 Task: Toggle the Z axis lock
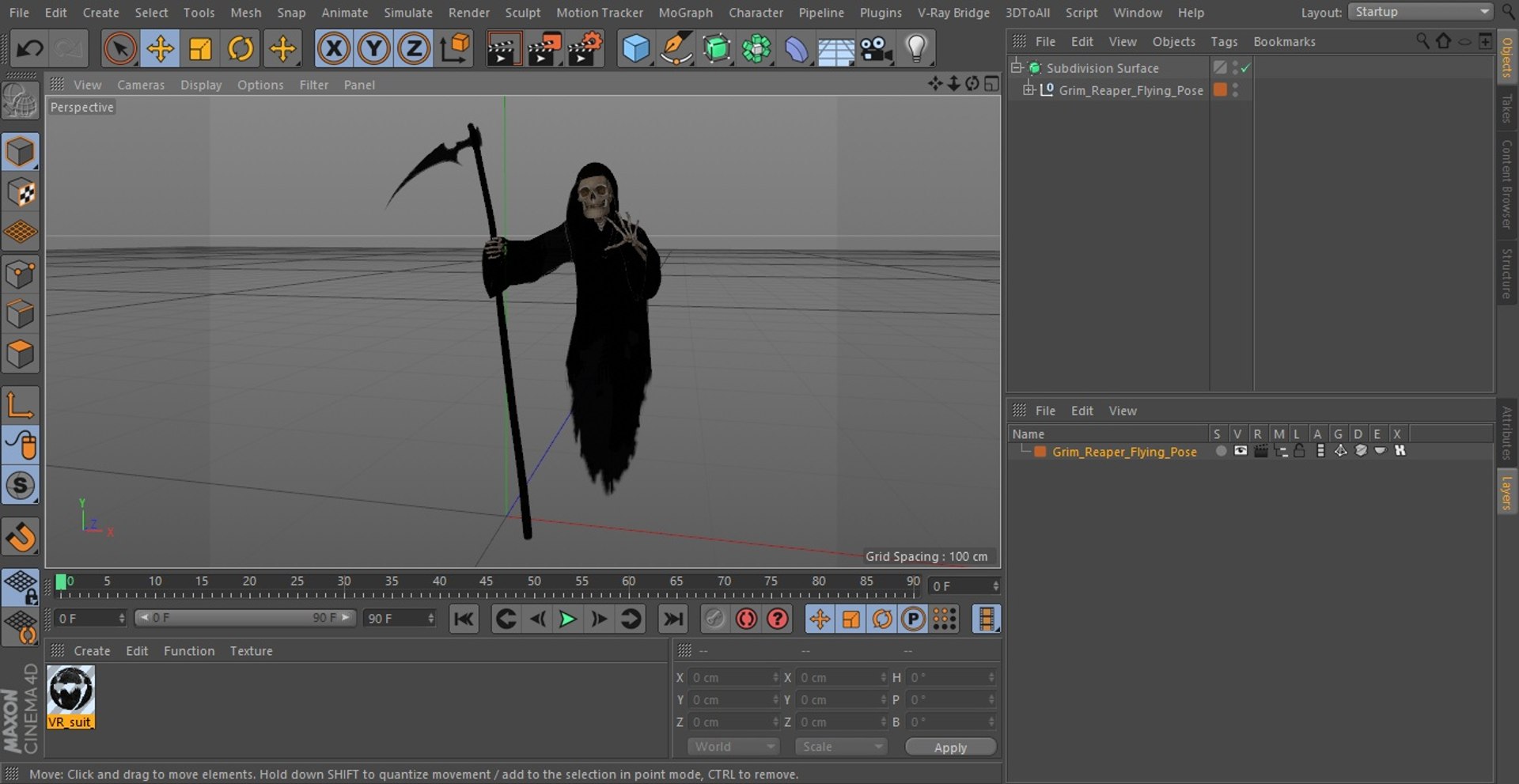413,49
